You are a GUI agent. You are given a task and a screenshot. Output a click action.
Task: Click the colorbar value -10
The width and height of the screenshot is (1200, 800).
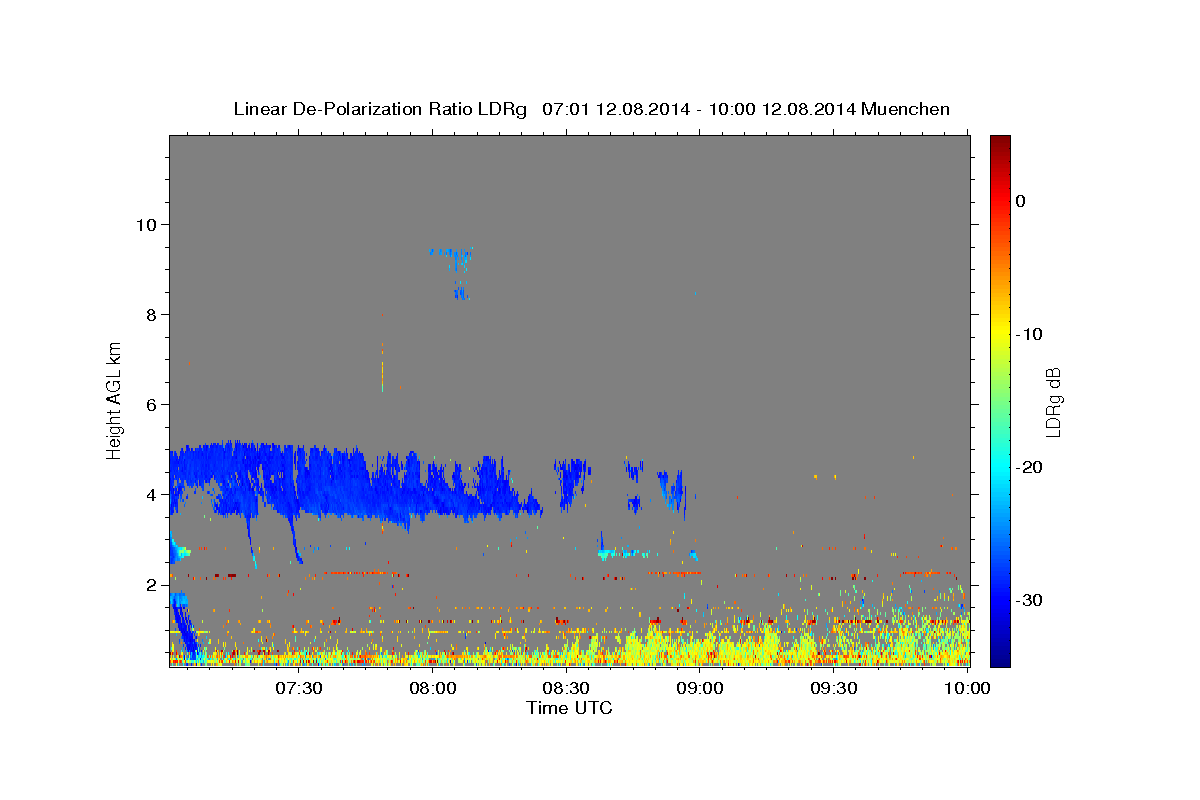click(x=1030, y=334)
